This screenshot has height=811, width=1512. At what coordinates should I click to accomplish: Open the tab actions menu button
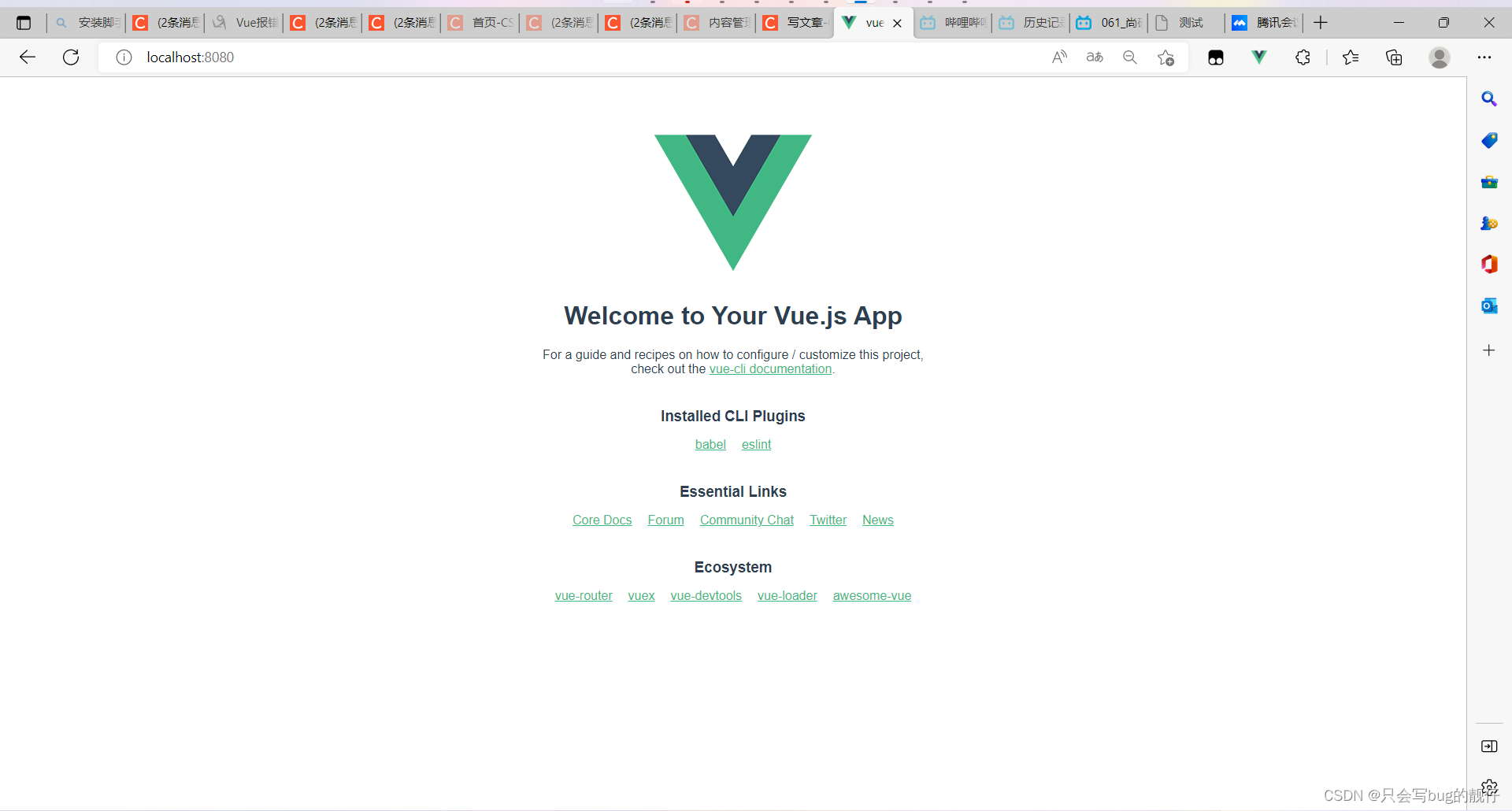coord(24,23)
